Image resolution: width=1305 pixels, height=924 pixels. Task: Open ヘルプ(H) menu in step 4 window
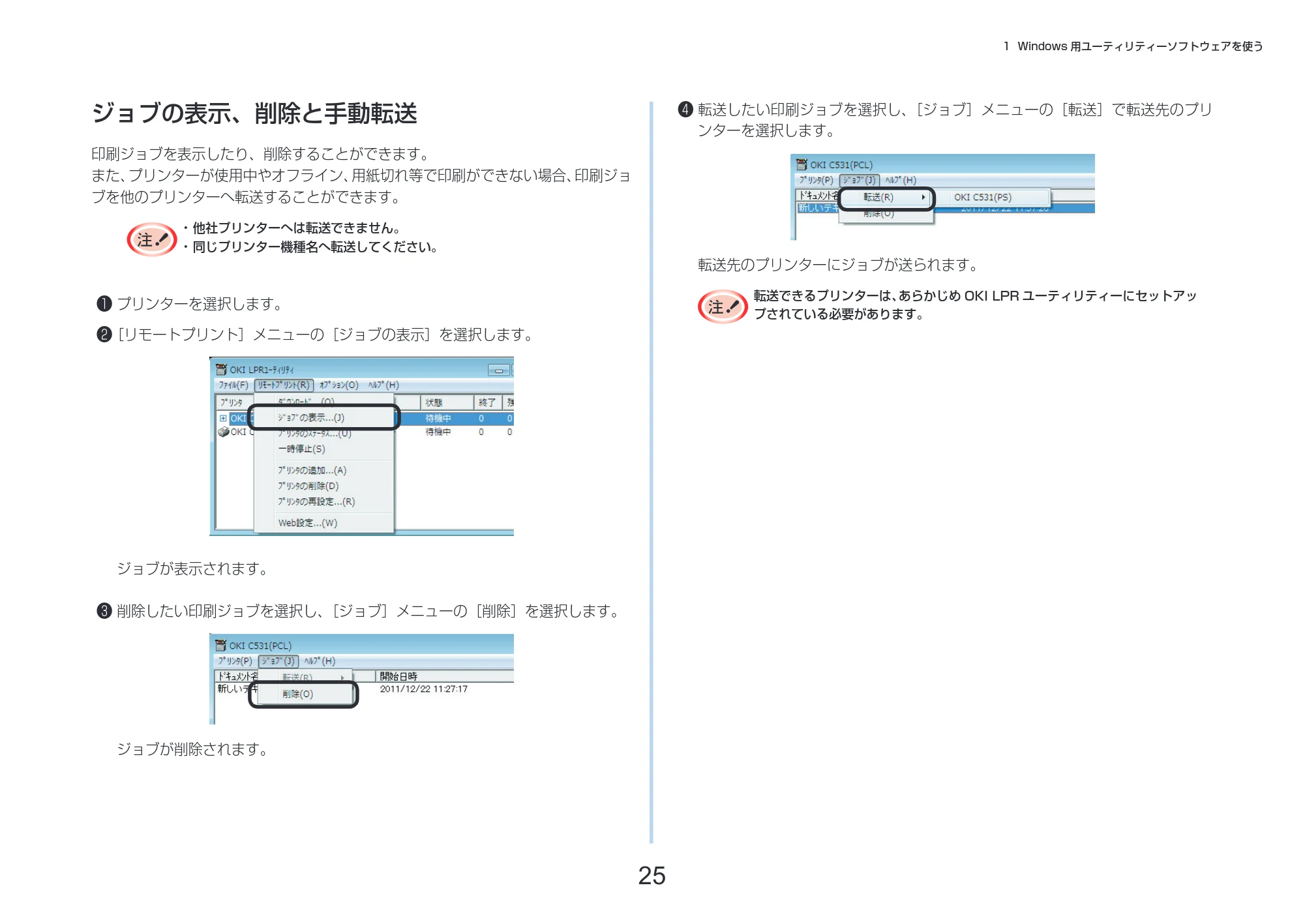click(901, 180)
